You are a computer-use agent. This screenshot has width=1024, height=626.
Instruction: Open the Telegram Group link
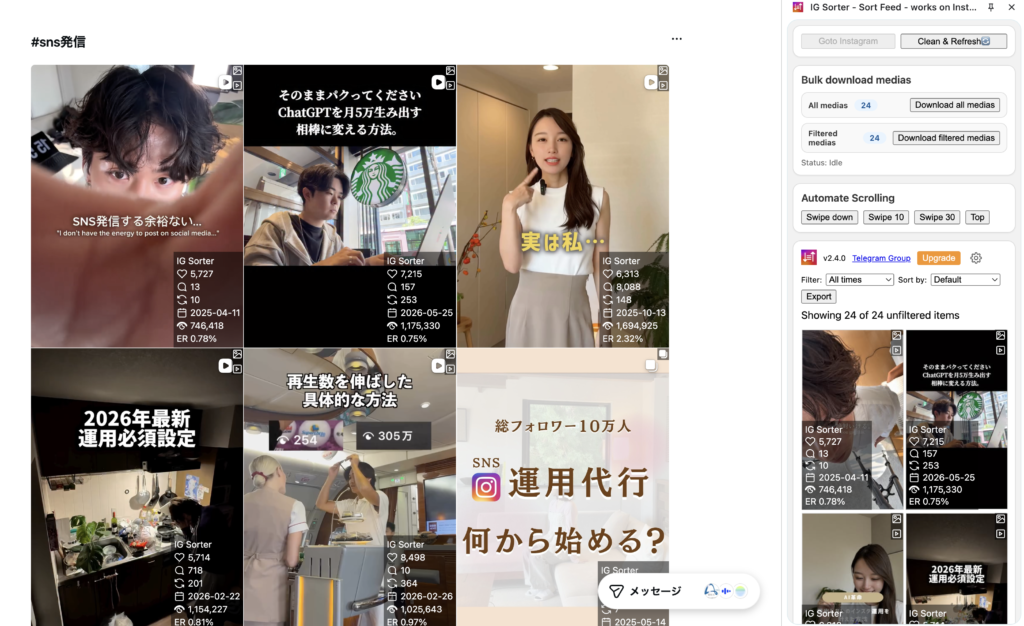pos(881,258)
